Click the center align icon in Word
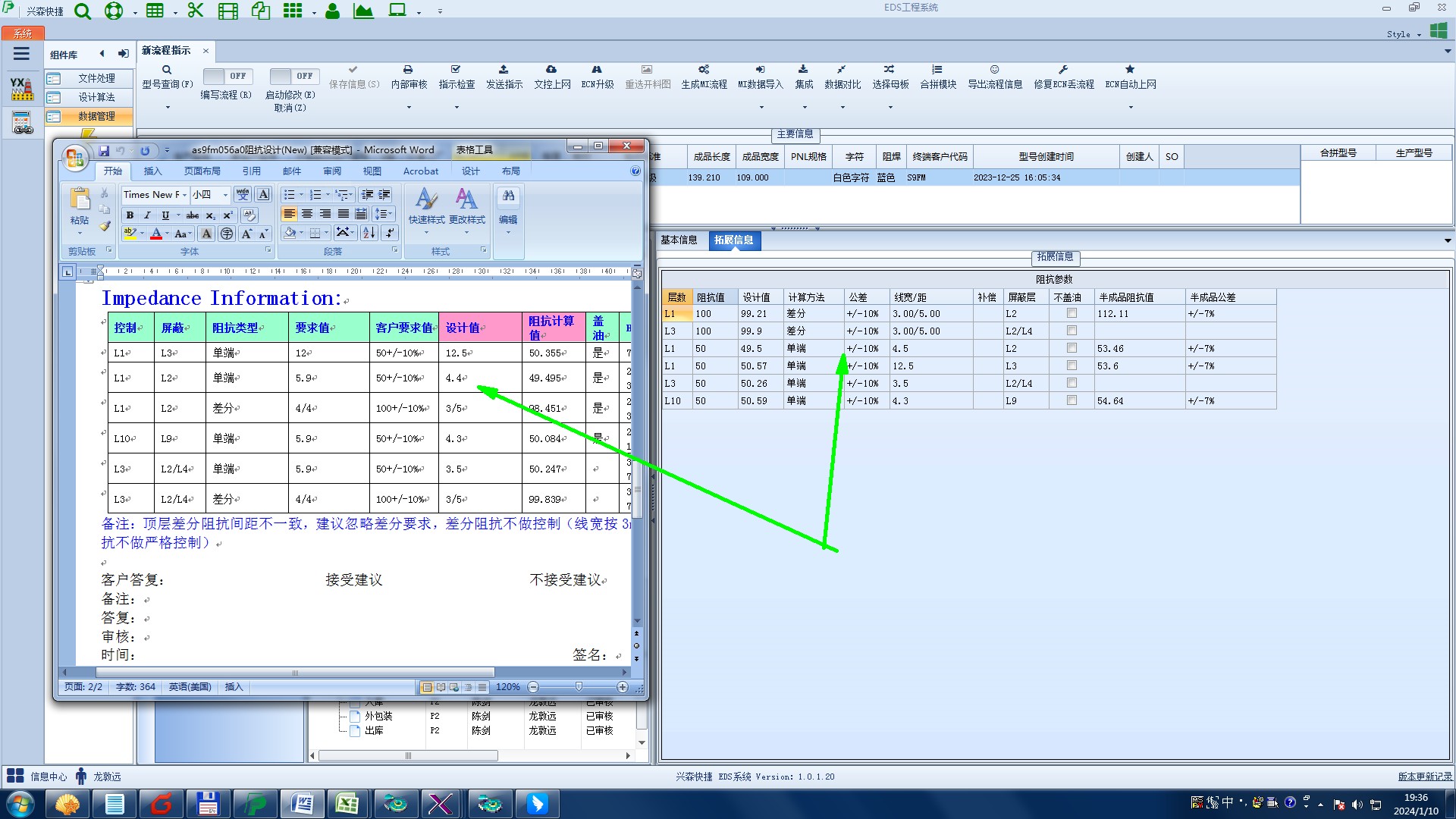This screenshot has height=819, width=1456. click(307, 215)
